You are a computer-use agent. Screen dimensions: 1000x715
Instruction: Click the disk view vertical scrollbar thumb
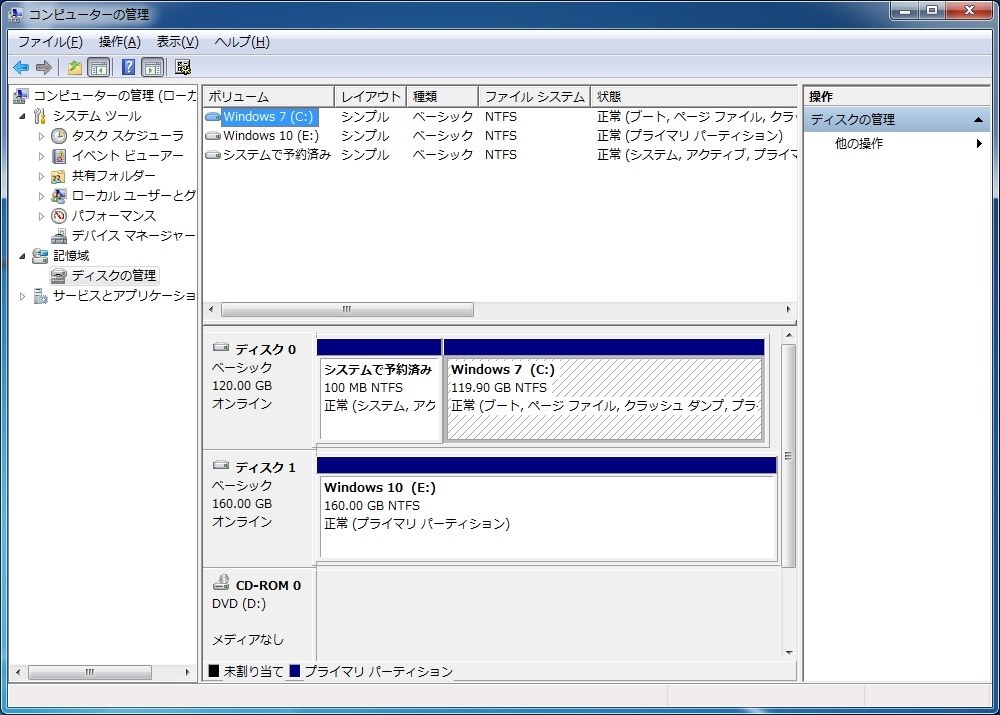(x=789, y=455)
